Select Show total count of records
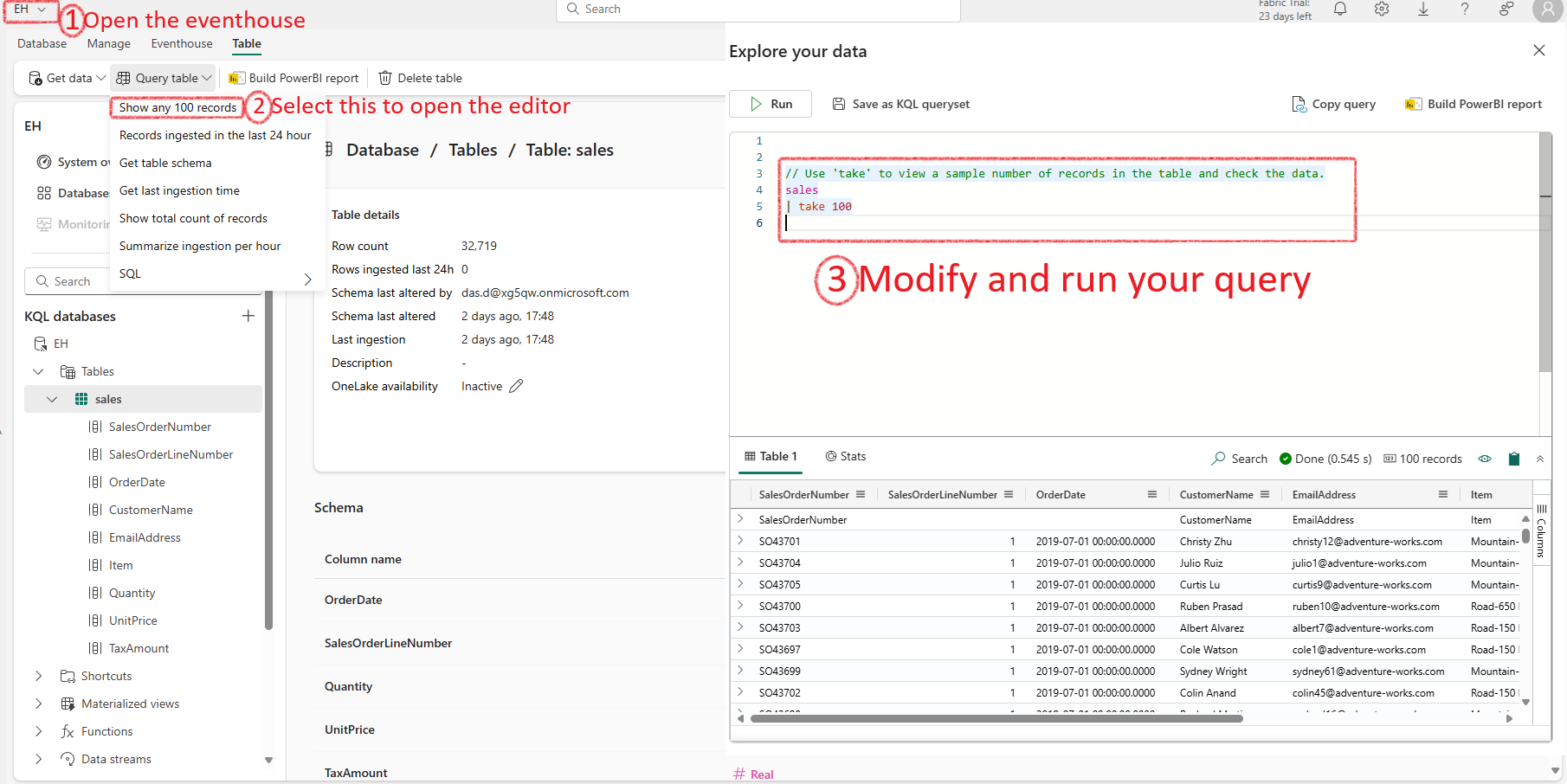1567x784 pixels. (x=193, y=218)
